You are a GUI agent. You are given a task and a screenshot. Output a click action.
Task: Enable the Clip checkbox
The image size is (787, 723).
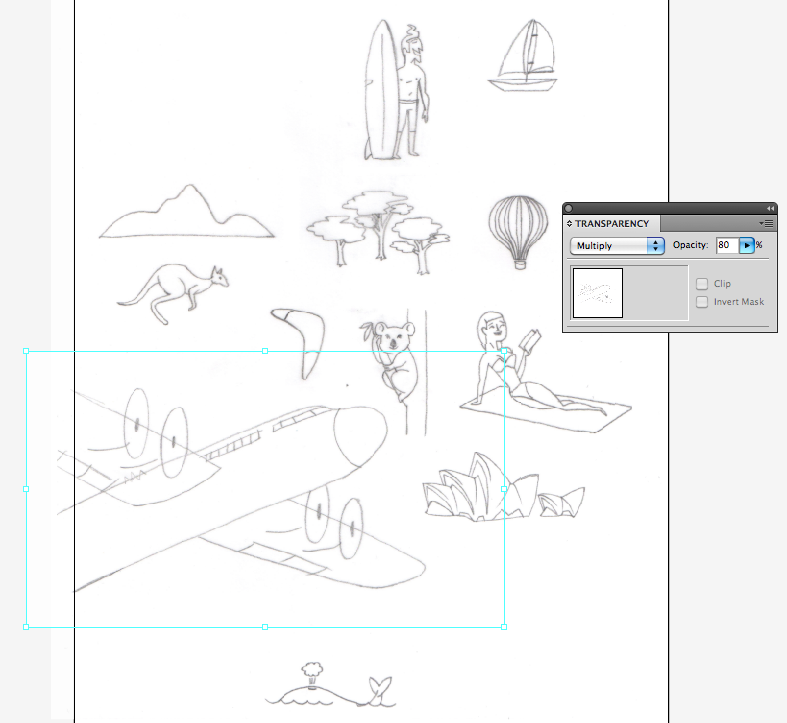(702, 284)
